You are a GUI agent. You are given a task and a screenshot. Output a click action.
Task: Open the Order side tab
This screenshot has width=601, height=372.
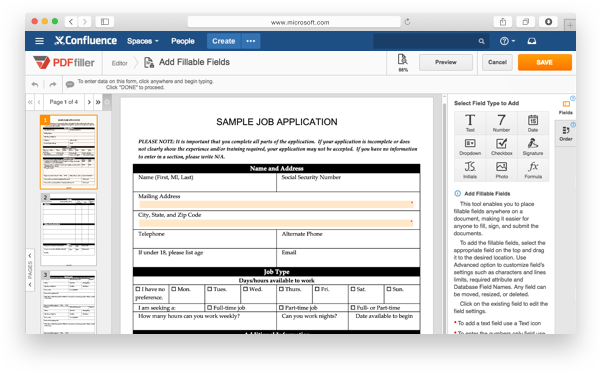coord(566,133)
